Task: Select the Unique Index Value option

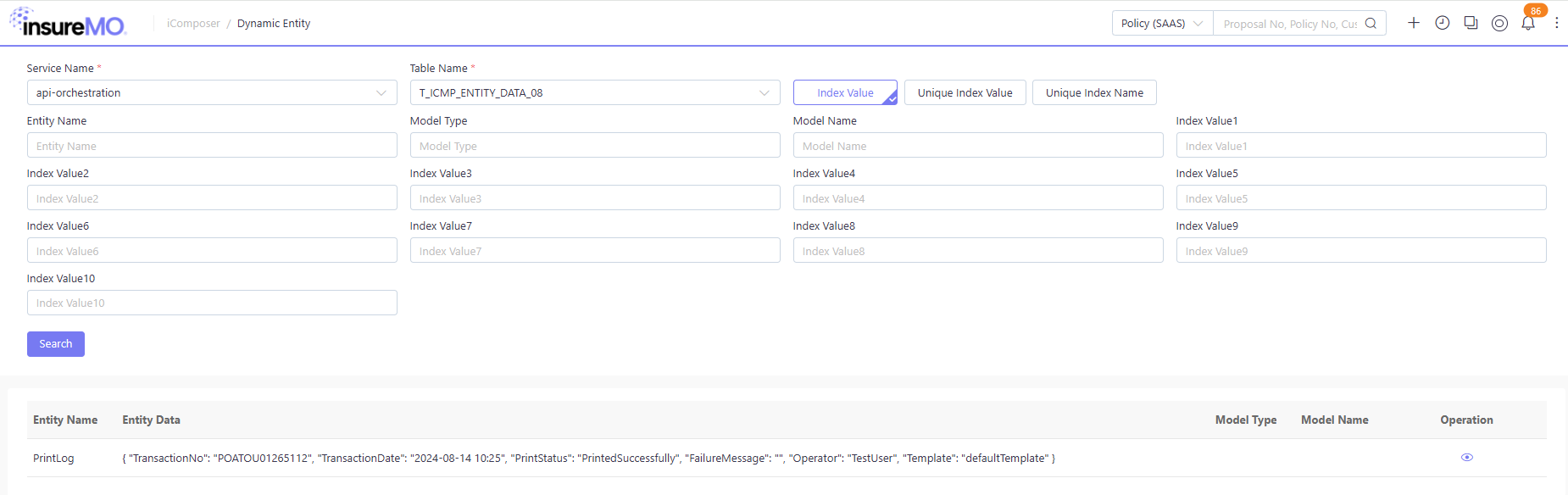Action: (965, 92)
